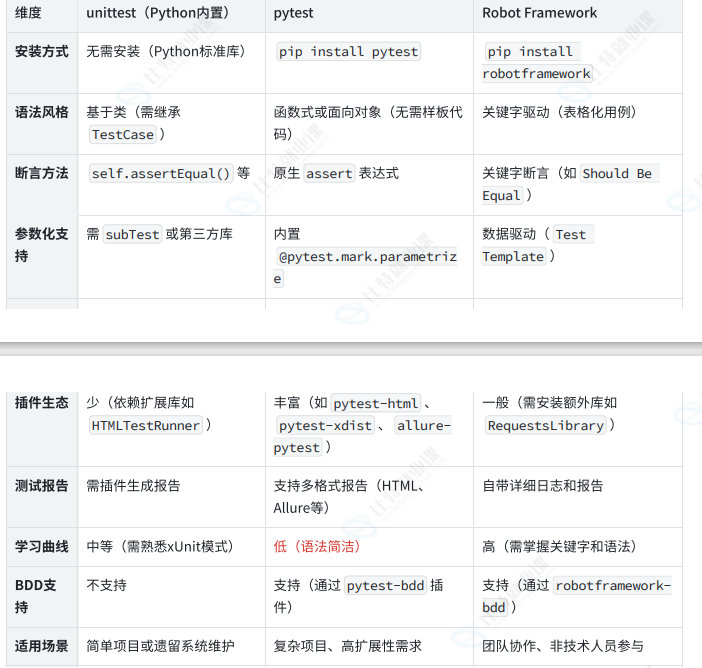702x668 pixels.
Task: Click the 'pytest-bdd' code snippet
Action: [x=385, y=585]
